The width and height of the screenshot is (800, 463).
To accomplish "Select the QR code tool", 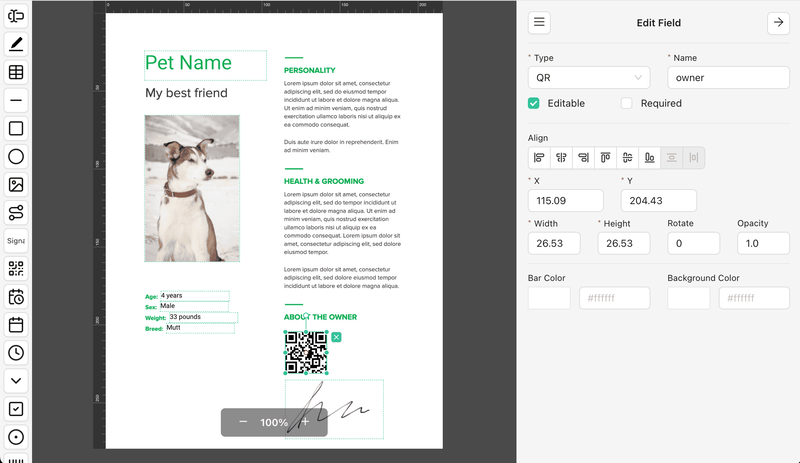I will click(x=16, y=269).
